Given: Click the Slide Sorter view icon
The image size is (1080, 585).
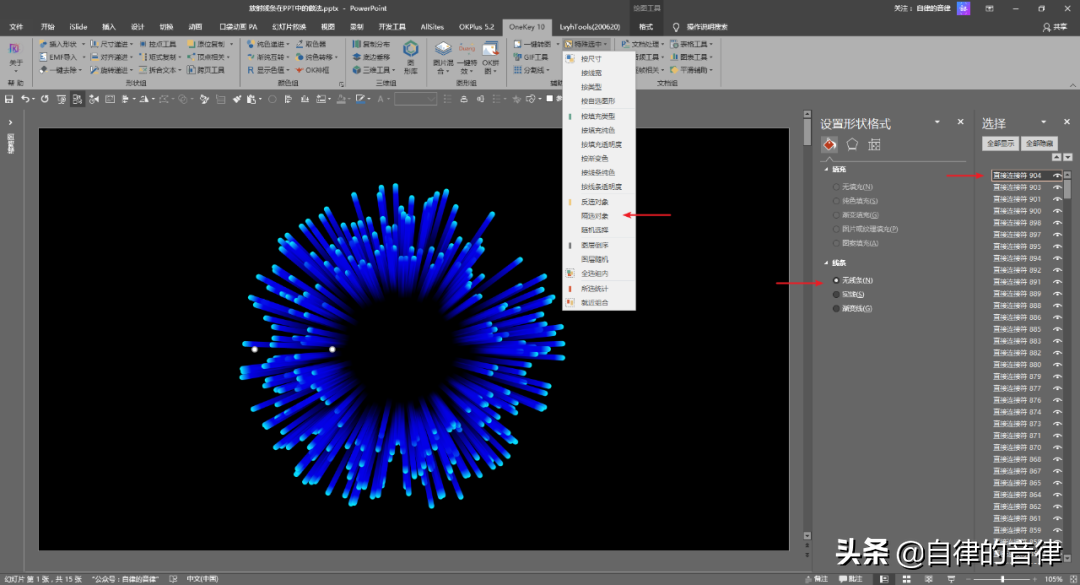Looking at the screenshot, I should (x=906, y=579).
